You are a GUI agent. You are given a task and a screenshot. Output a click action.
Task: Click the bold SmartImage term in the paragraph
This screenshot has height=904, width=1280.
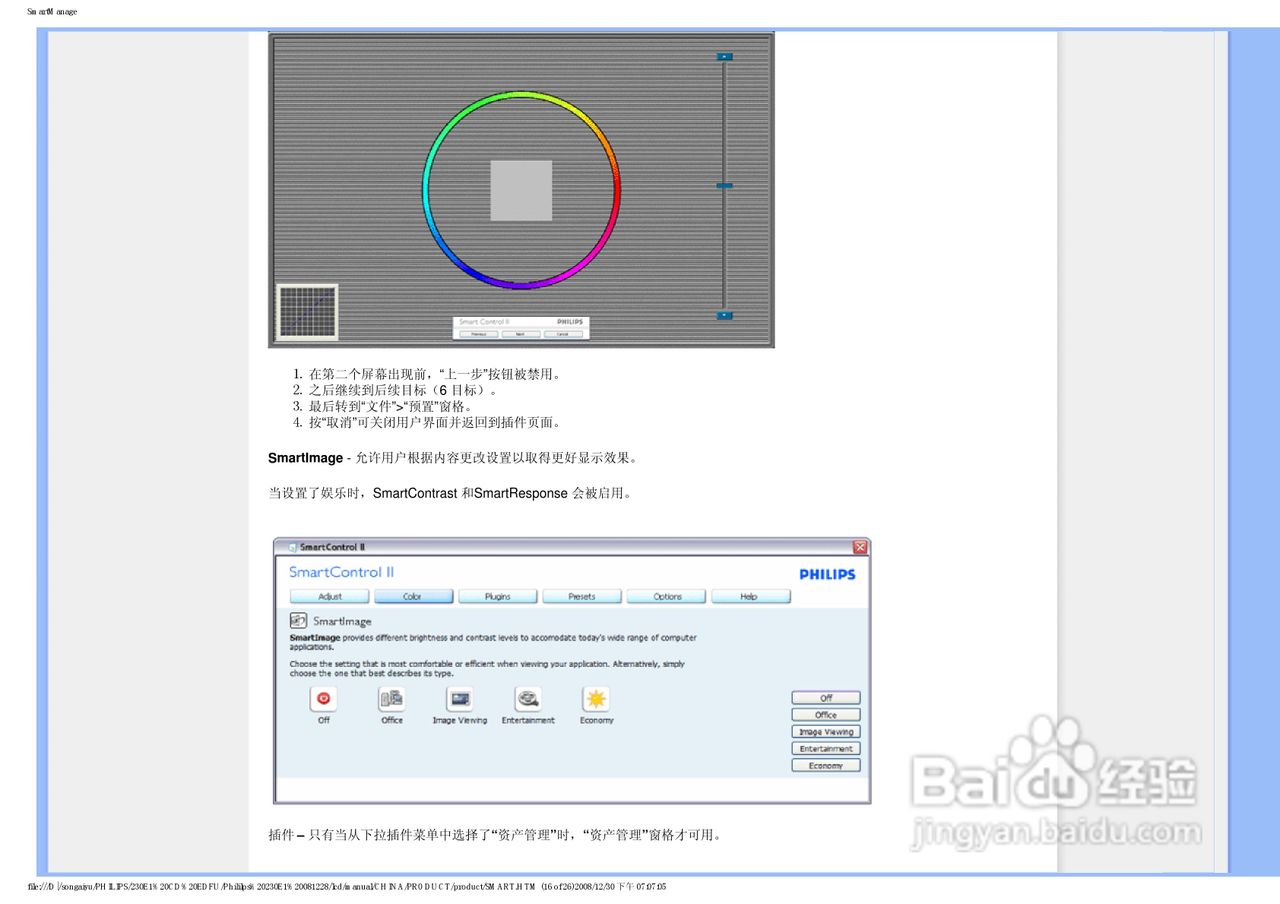pyautogui.click(x=305, y=458)
